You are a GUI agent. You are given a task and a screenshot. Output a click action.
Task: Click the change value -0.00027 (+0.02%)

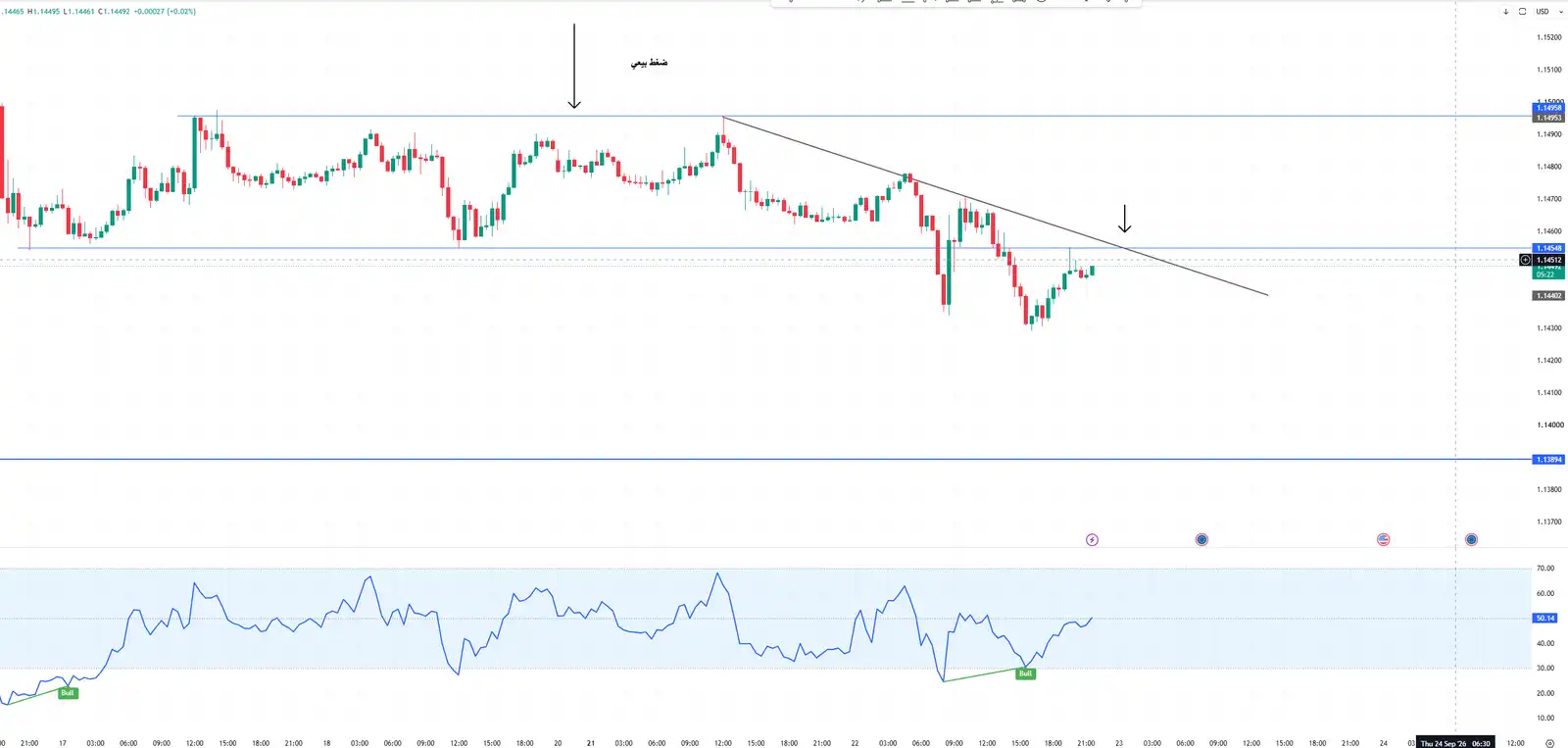(x=165, y=12)
